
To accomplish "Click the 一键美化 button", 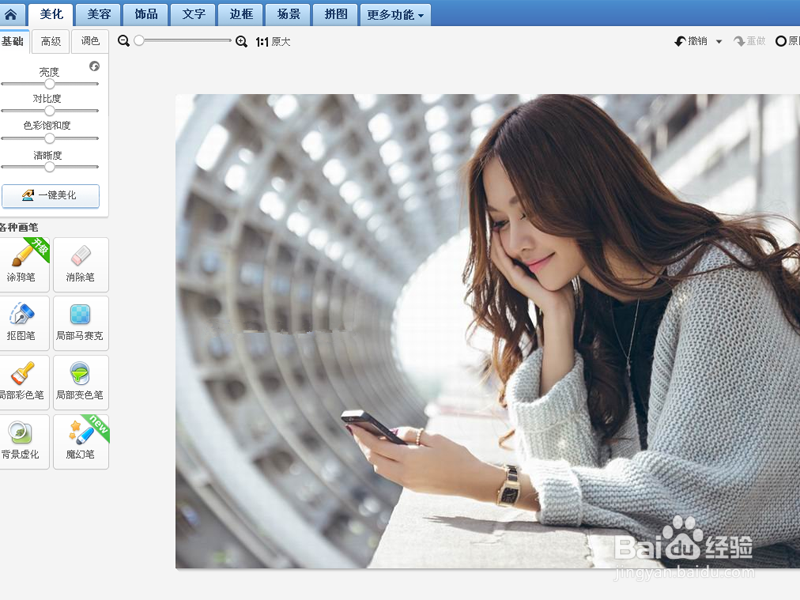I will [51, 195].
